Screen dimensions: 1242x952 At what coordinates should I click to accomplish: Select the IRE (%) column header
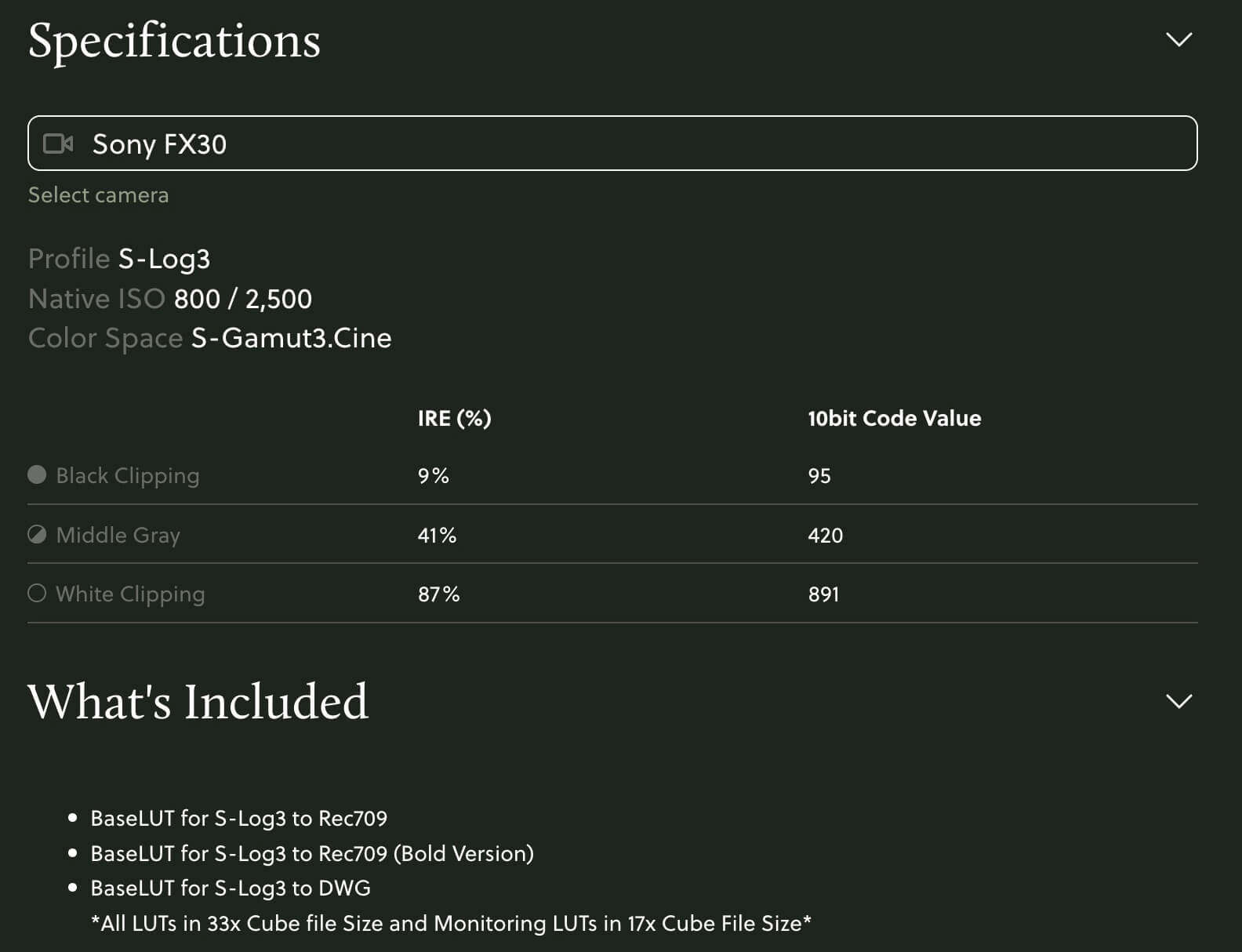coord(454,418)
